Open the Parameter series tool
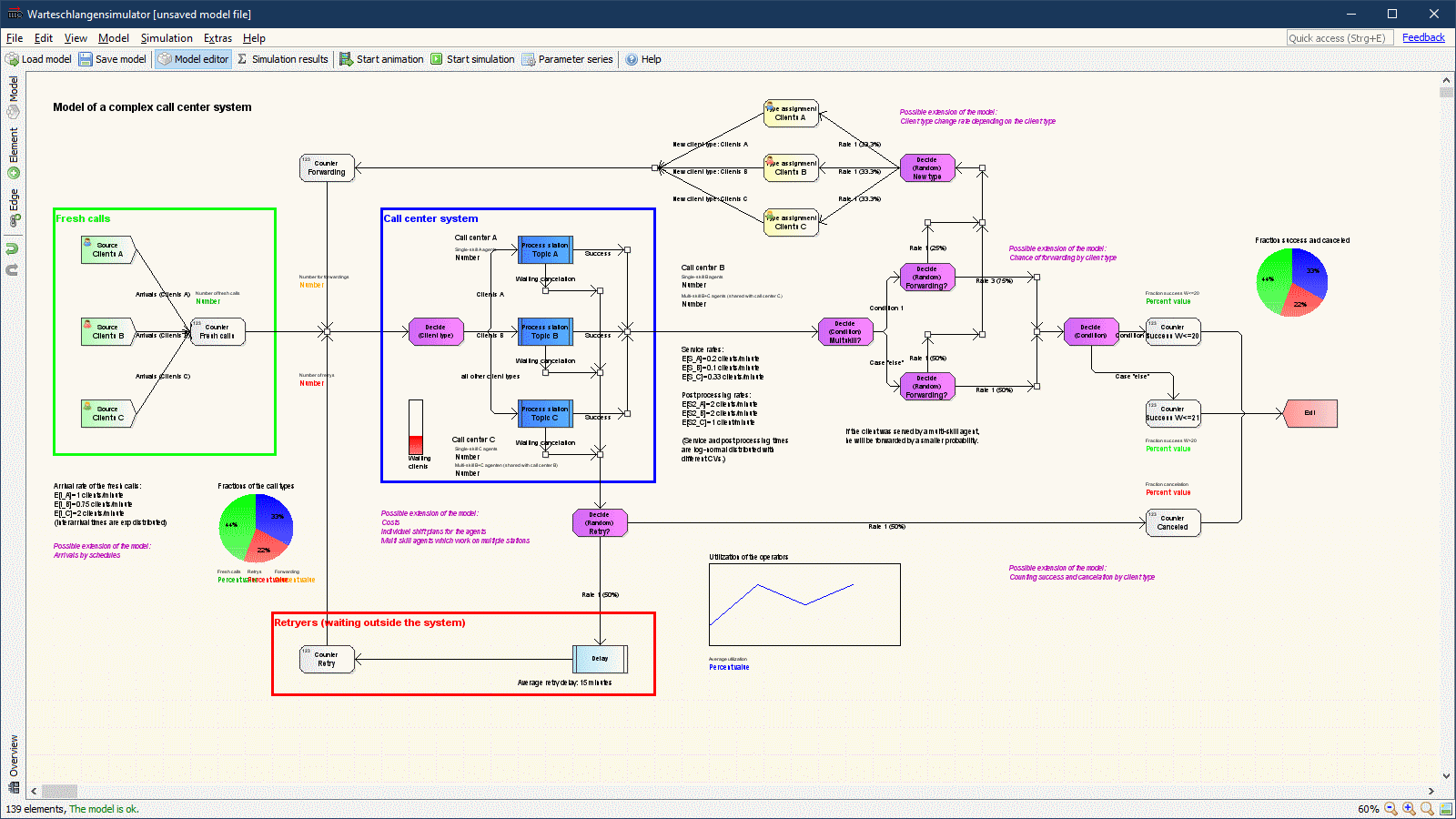The height and width of the screenshot is (819, 1456). pyautogui.click(x=567, y=59)
